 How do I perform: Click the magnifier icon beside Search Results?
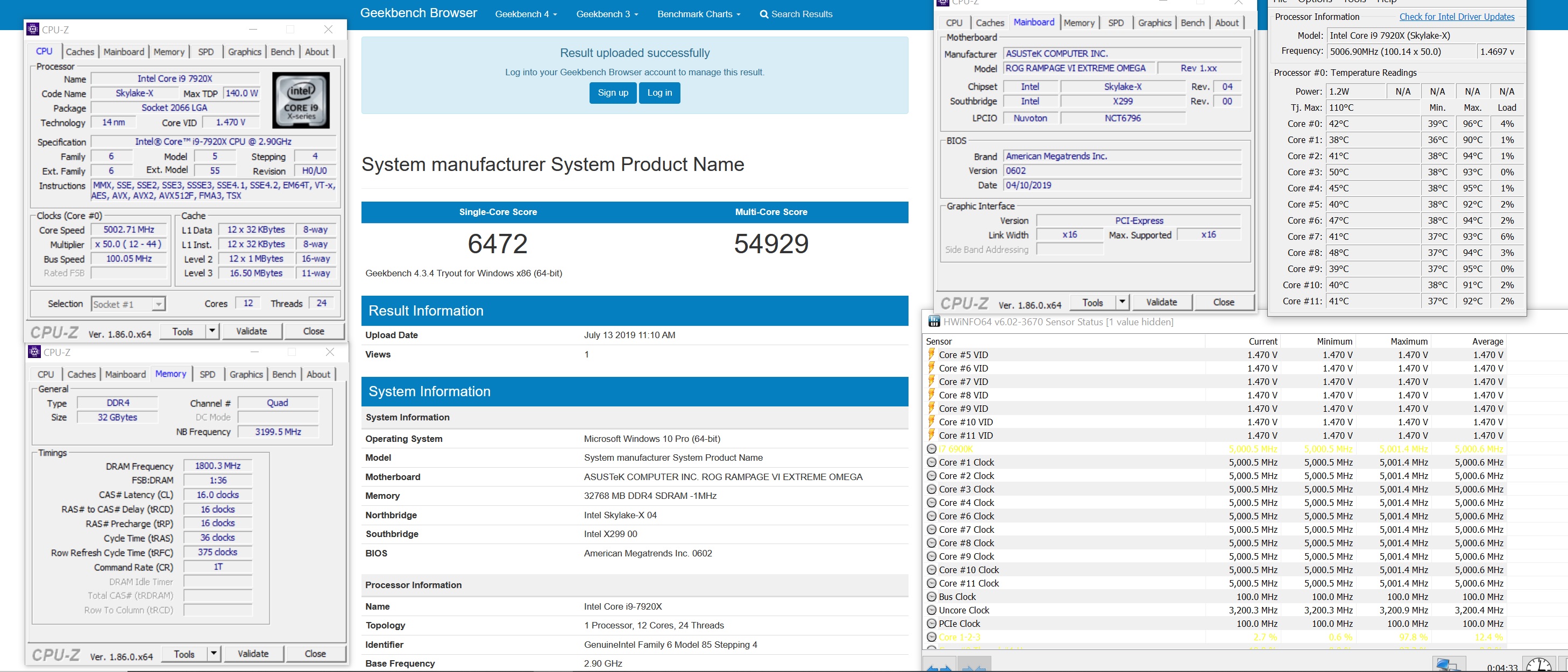[x=764, y=15]
